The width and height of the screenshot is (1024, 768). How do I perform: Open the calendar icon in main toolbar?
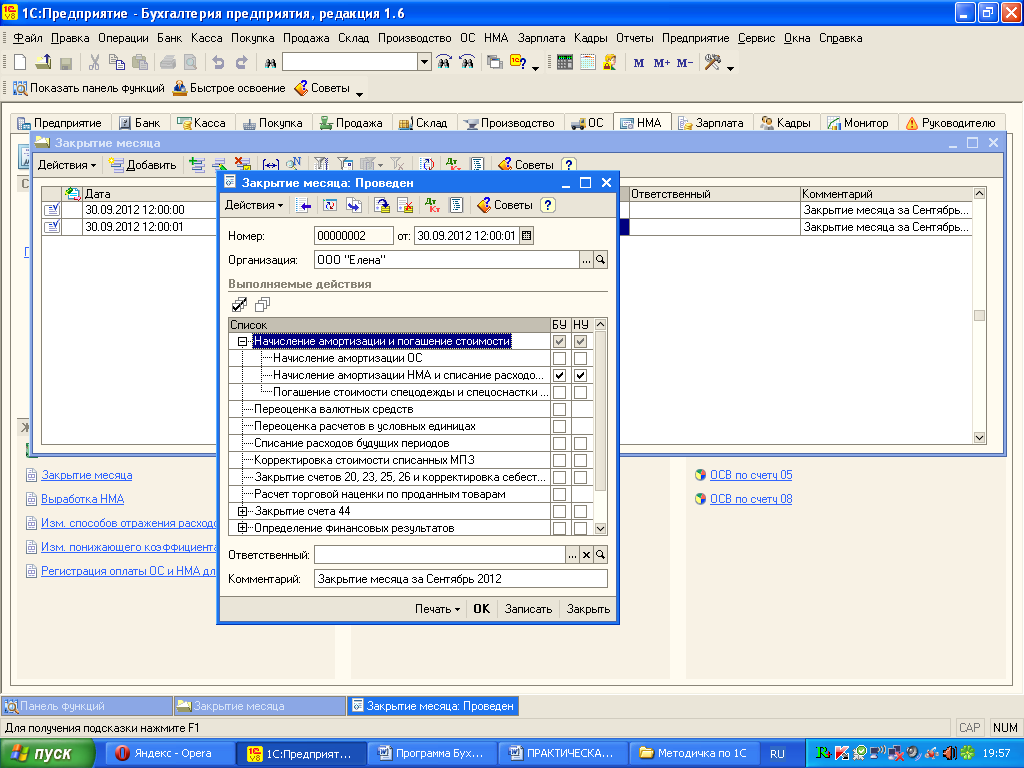point(588,62)
